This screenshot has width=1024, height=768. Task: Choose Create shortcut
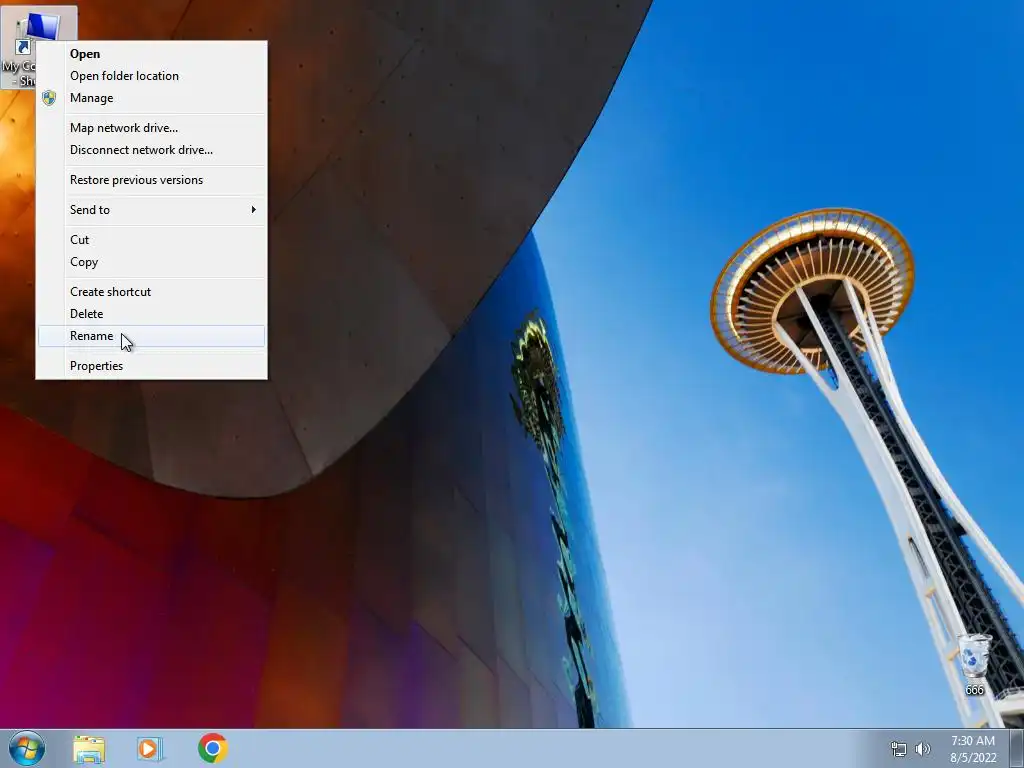(x=152, y=293)
